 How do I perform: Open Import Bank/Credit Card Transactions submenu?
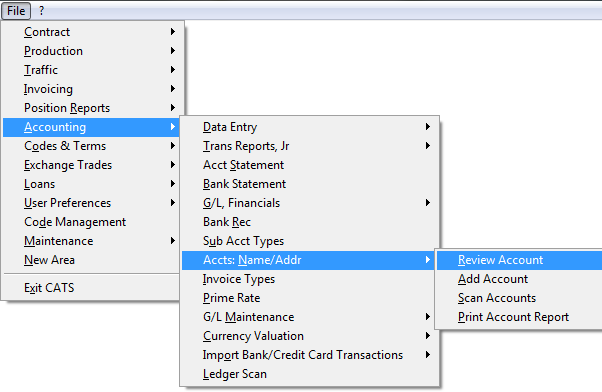coord(309,355)
